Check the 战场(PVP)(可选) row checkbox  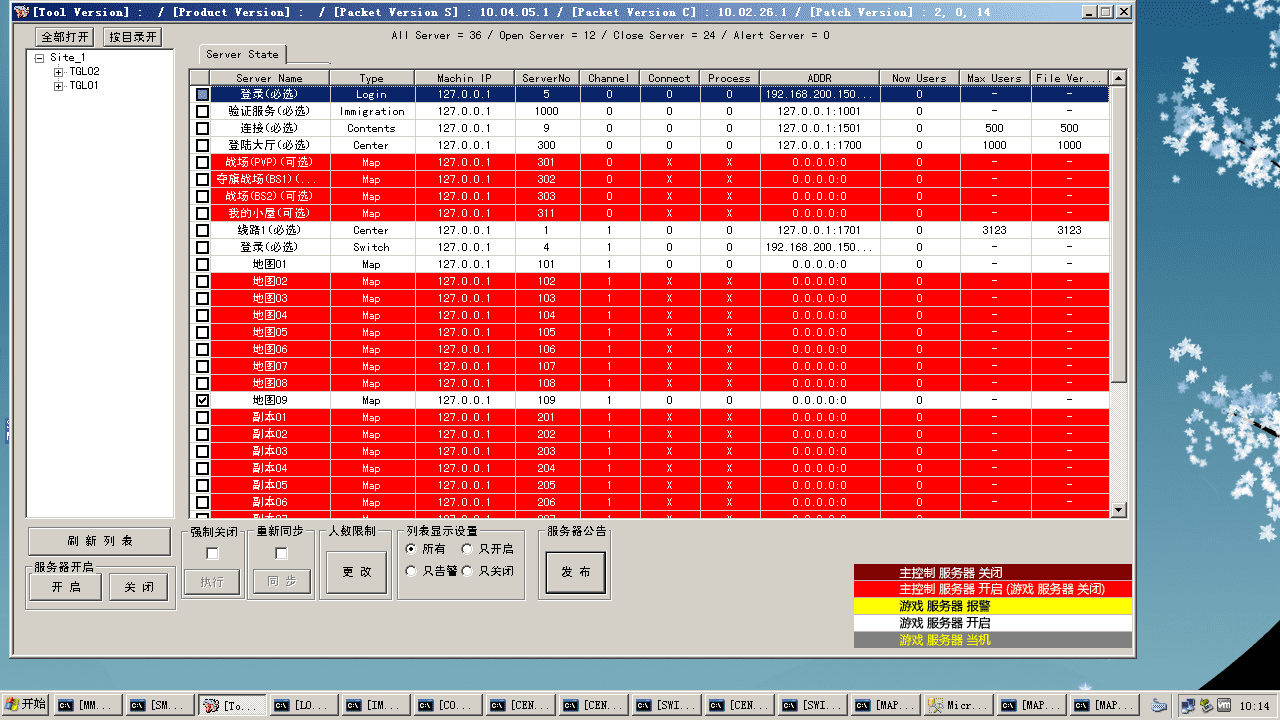(x=202, y=163)
